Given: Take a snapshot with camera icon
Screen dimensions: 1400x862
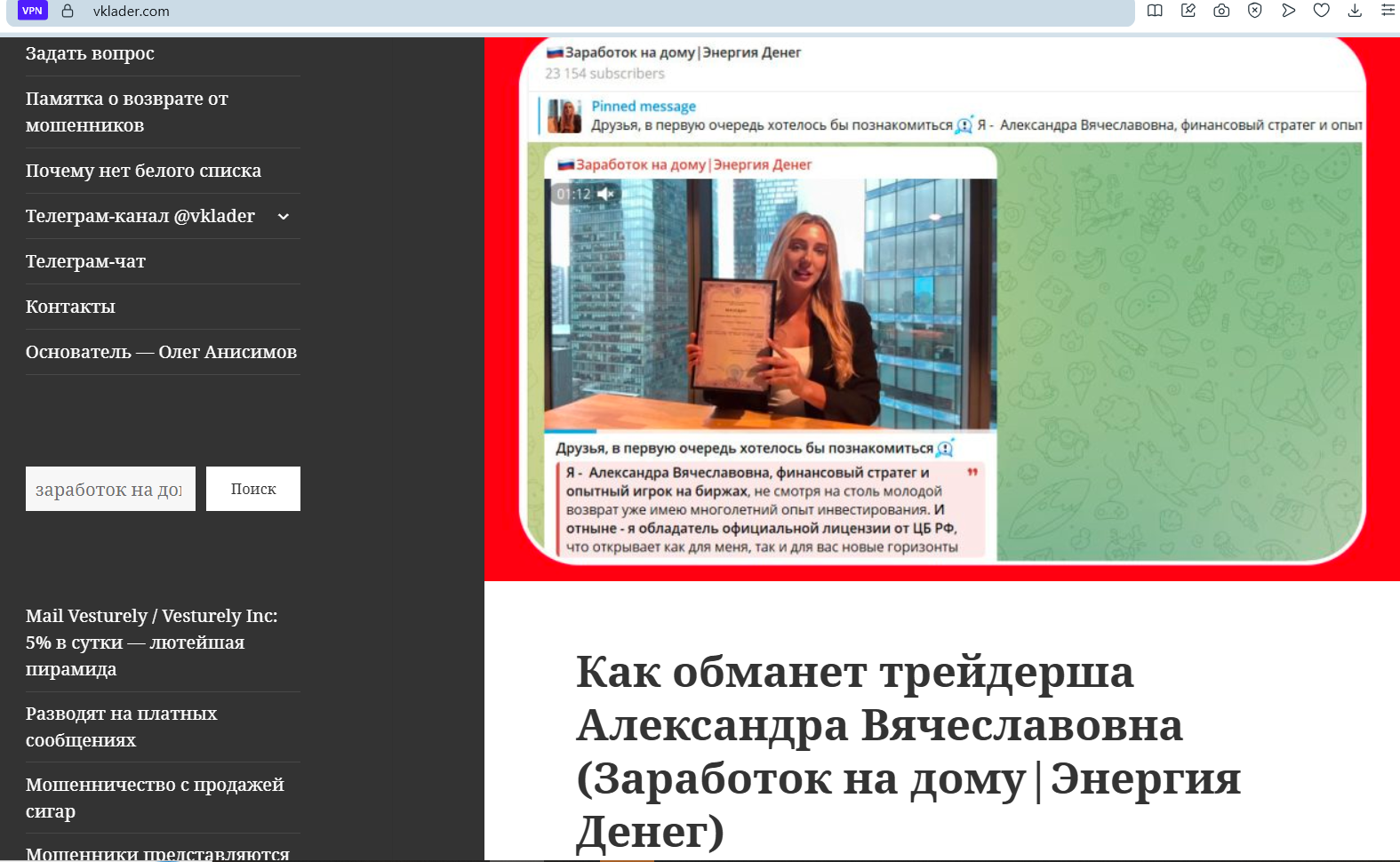Looking at the screenshot, I should (x=1221, y=11).
